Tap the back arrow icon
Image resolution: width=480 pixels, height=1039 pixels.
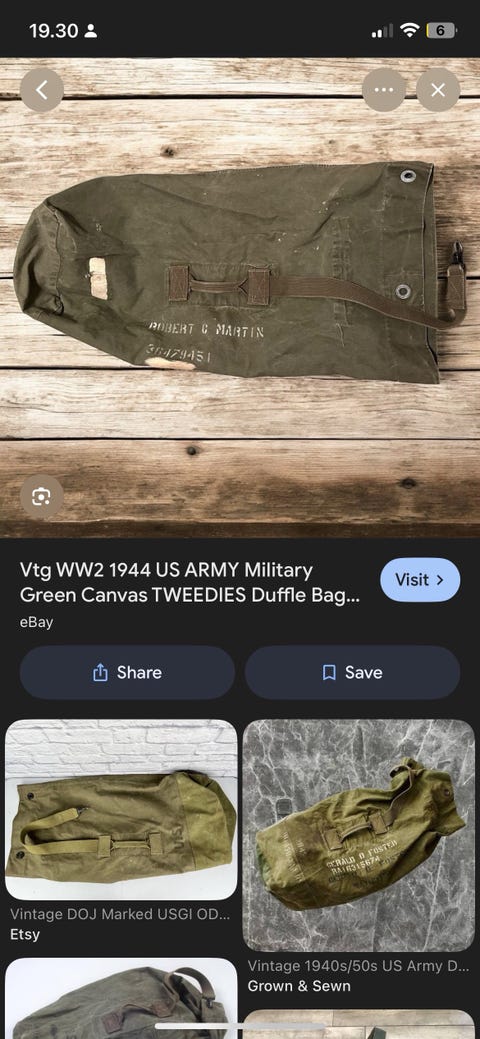pos(42,90)
